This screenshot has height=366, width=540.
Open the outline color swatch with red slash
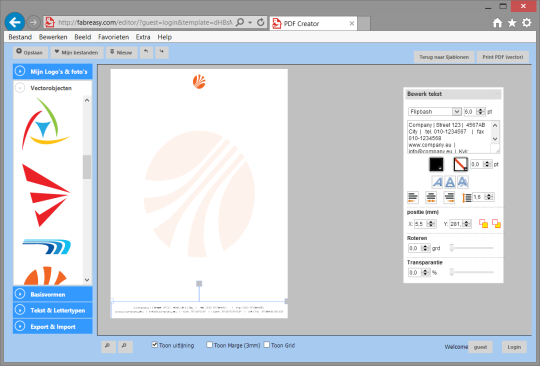tap(460, 164)
